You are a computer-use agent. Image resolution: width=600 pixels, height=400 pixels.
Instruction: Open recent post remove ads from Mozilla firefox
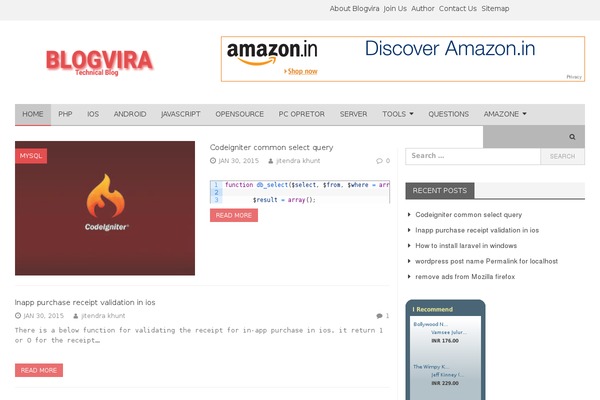click(x=465, y=276)
